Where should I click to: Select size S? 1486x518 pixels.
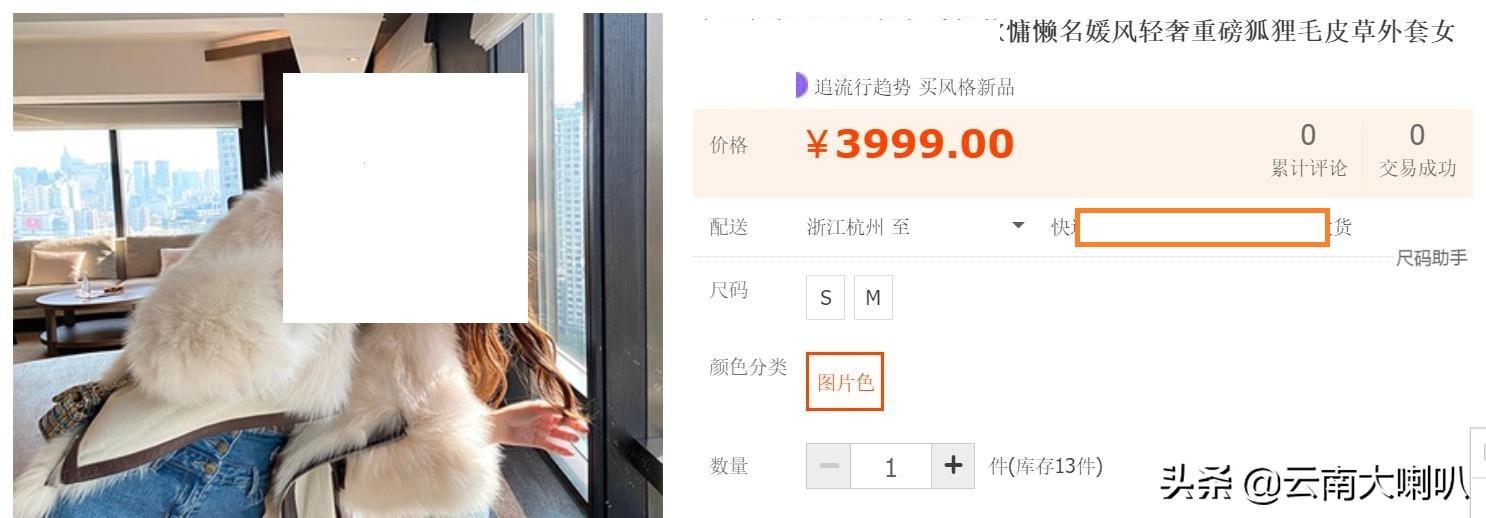(826, 298)
